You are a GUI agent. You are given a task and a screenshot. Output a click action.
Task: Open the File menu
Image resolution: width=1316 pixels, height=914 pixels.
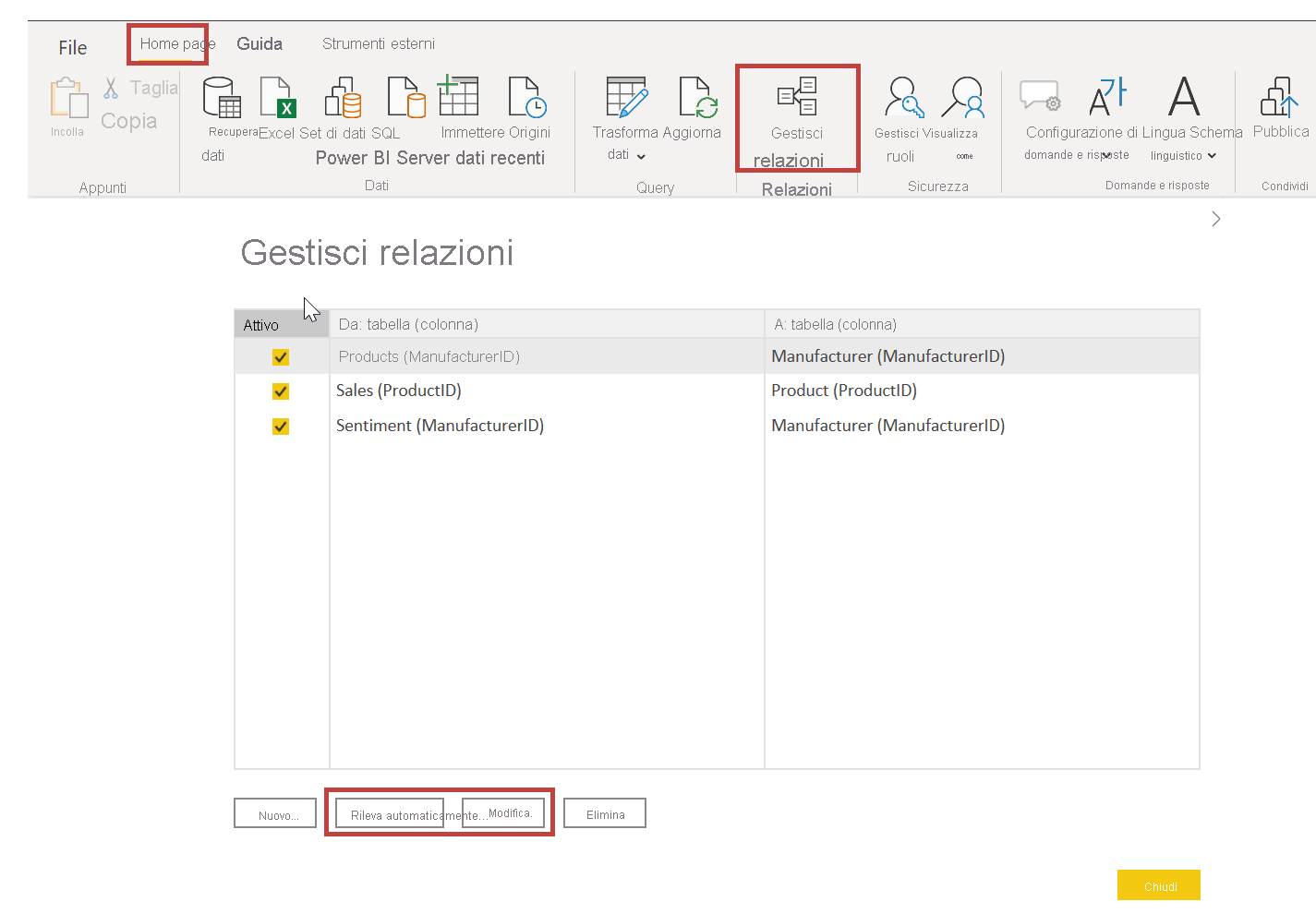tap(73, 48)
